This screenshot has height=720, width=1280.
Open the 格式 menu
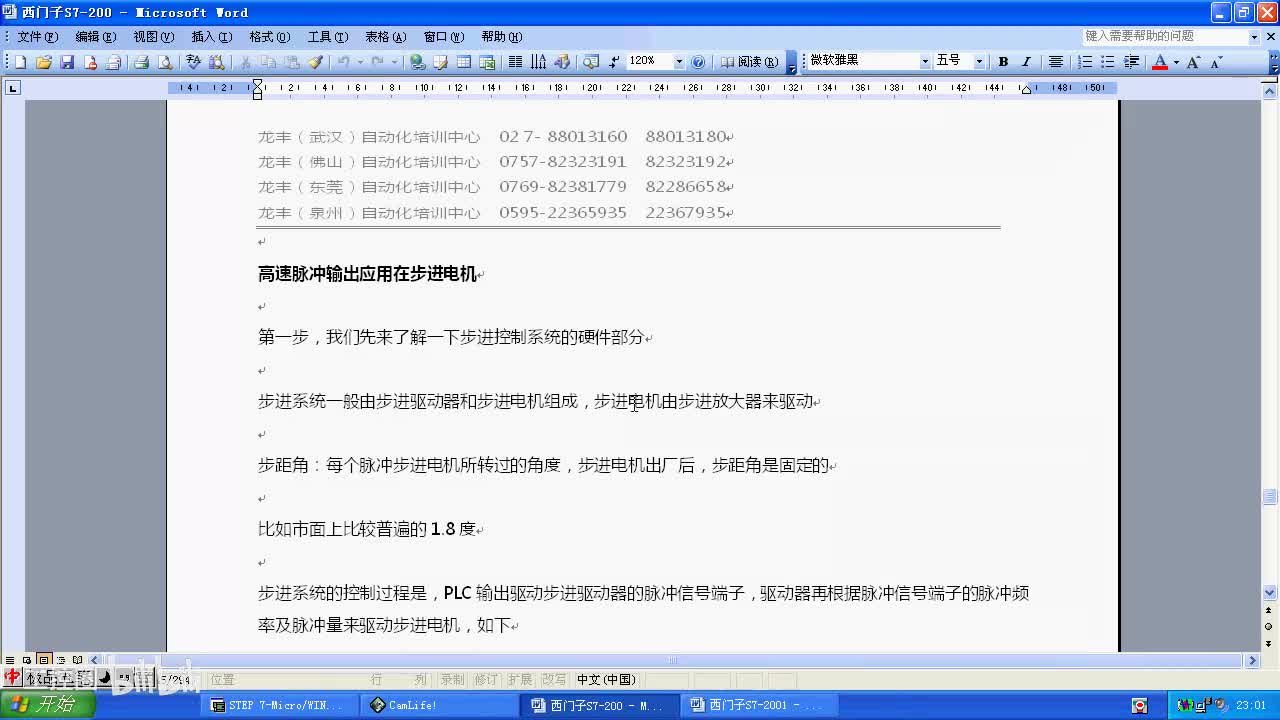point(269,37)
